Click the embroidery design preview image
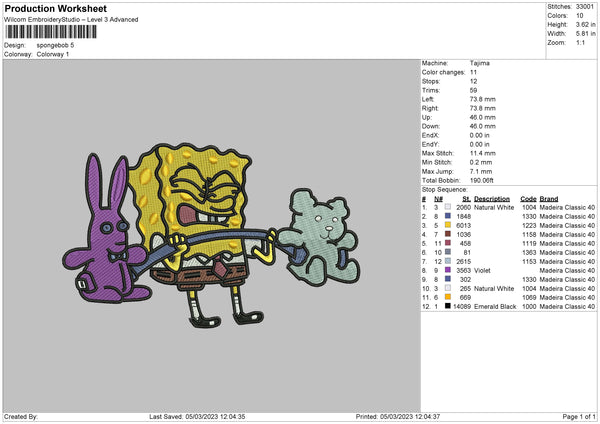The image size is (600, 424). 211,236
